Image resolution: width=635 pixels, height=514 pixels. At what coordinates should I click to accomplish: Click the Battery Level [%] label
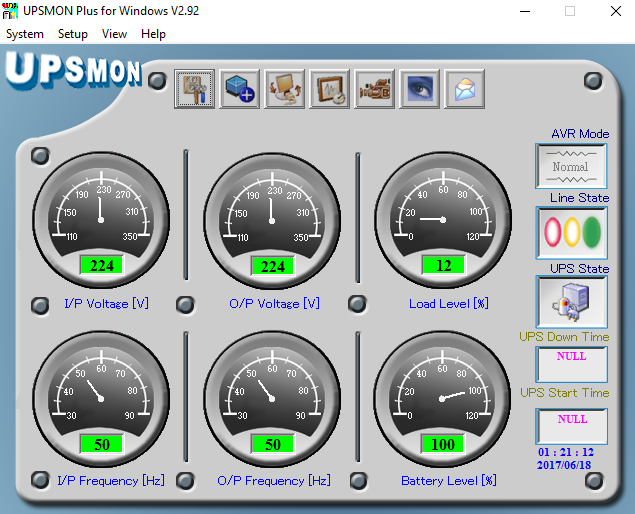pyautogui.click(x=449, y=481)
